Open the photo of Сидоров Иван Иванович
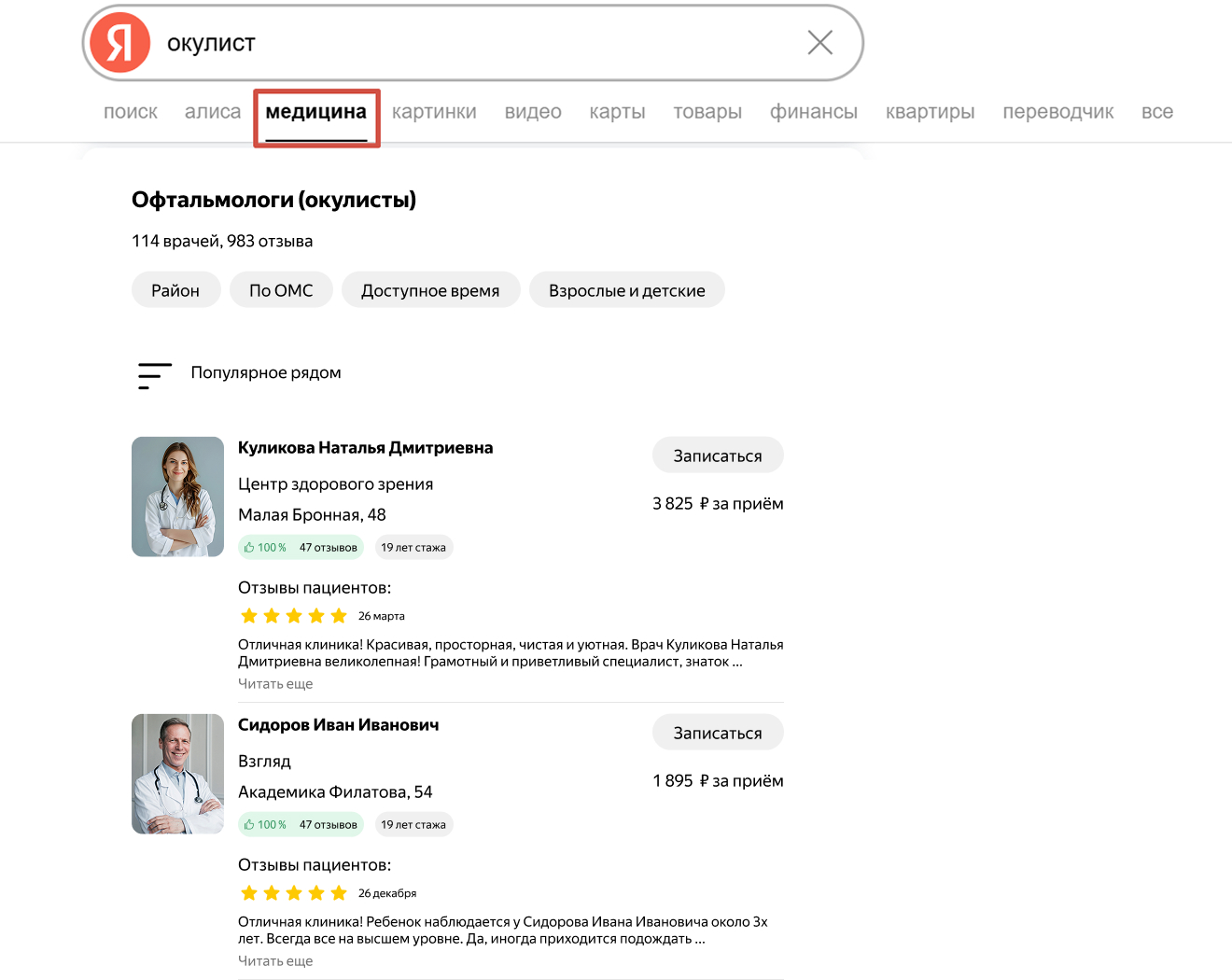Image resolution: width=1232 pixels, height=980 pixels. click(x=177, y=774)
